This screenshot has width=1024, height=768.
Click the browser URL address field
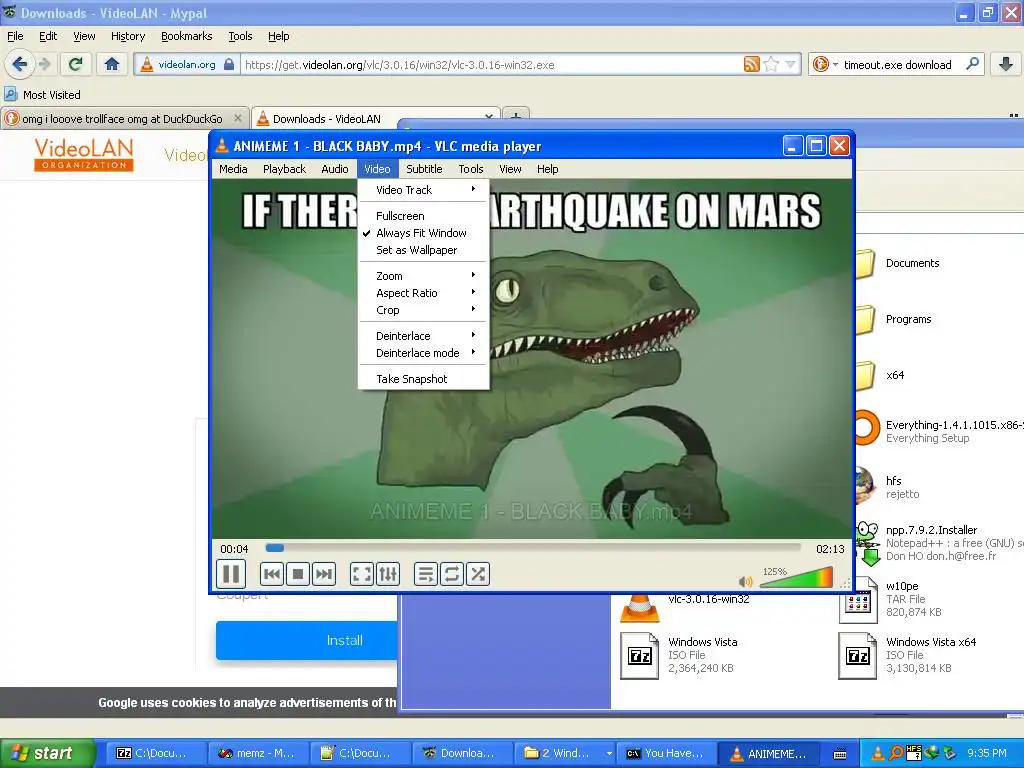[x=490, y=65]
